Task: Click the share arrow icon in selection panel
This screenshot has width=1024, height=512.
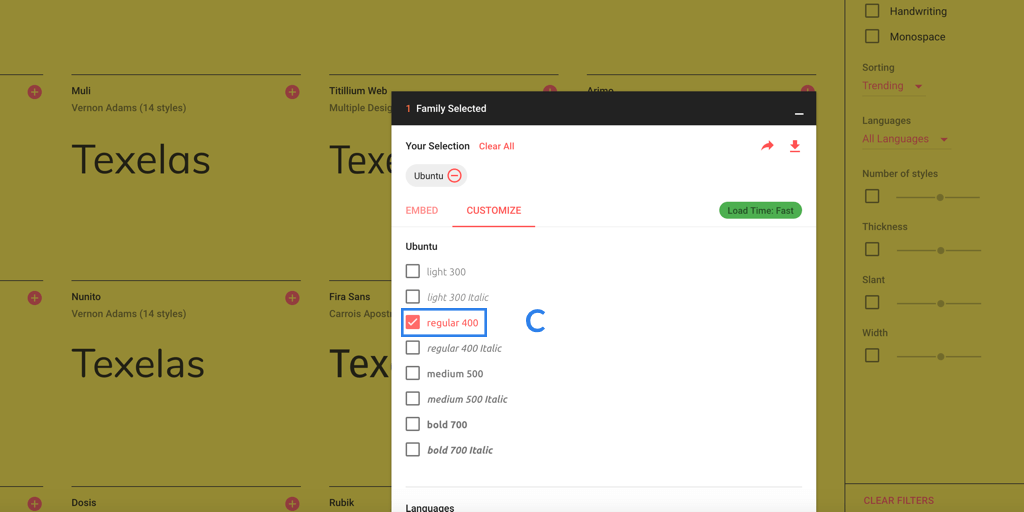Action: tap(767, 146)
